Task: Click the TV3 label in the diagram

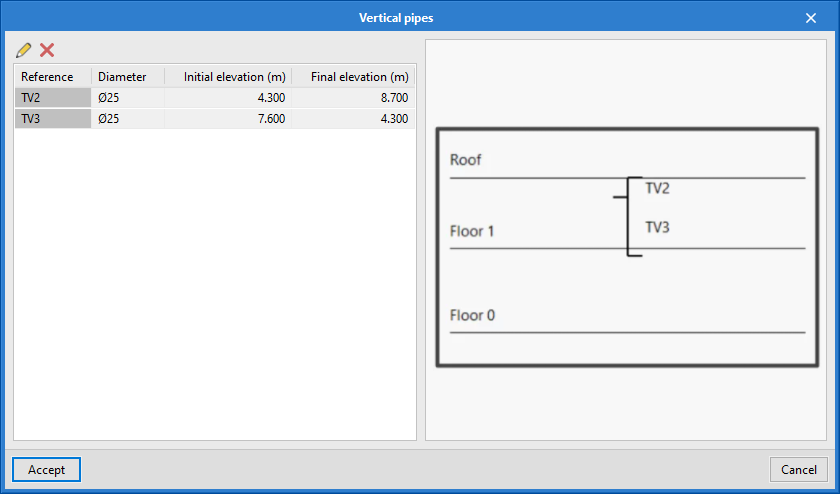Action: [657, 228]
